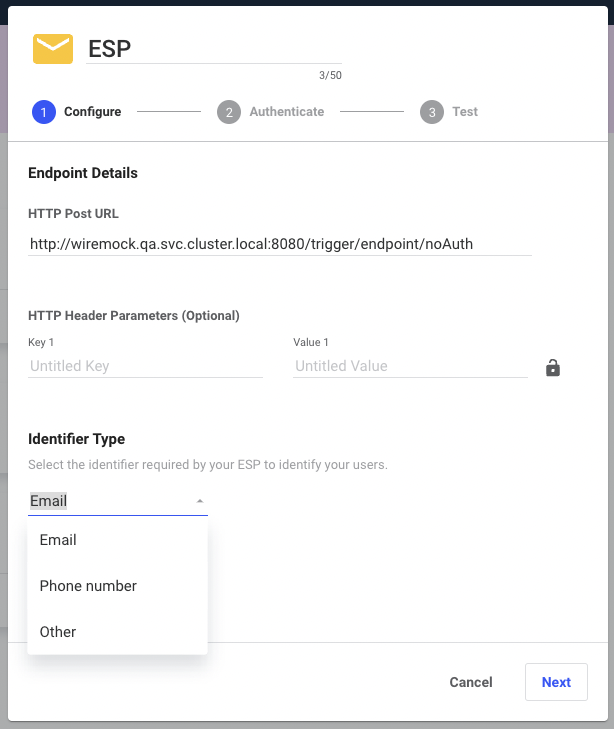Collapse the Identifier Type dropdown arrow
614x729 pixels.
click(x=200, y=501)
